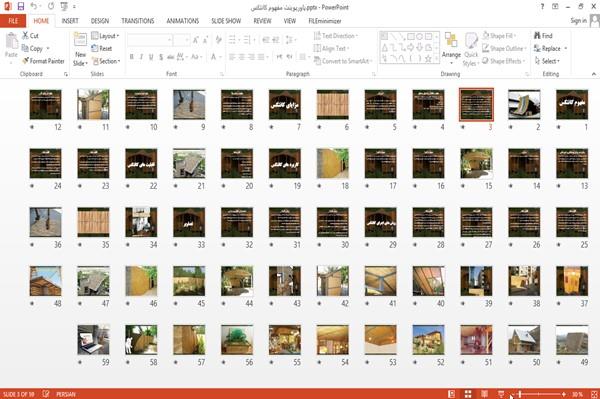
Task: Click Clear All Formatting icon
Action: point(218,40)
